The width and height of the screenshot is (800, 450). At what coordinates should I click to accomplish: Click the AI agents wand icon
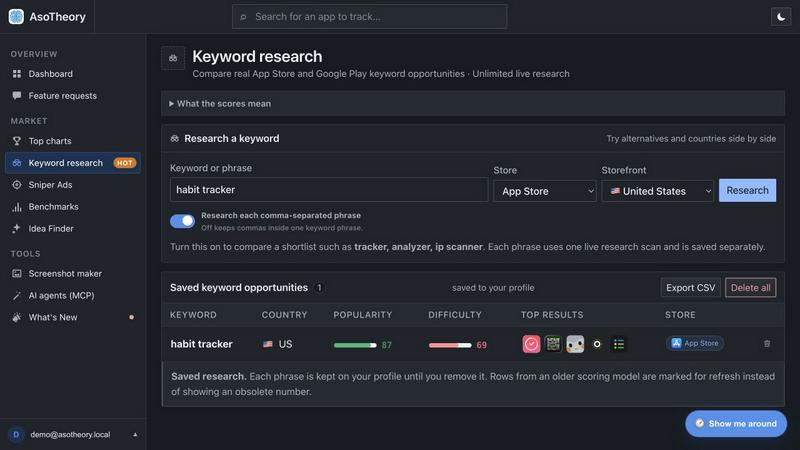pyautogui.click(x=17, y=295)
